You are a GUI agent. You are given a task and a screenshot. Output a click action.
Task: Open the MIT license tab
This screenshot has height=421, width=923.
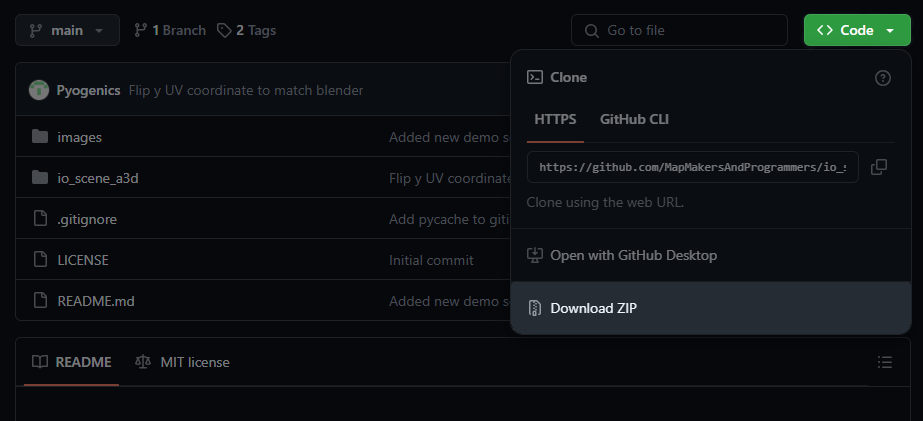pyautogui.click(x=183, y=362)
